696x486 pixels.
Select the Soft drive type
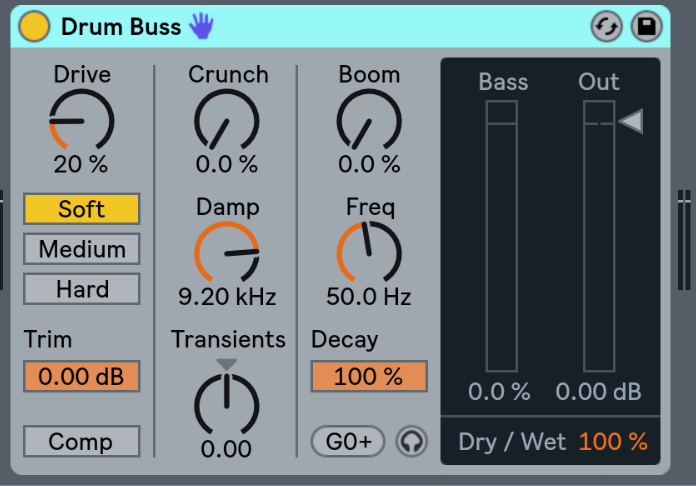click(82, 209)
